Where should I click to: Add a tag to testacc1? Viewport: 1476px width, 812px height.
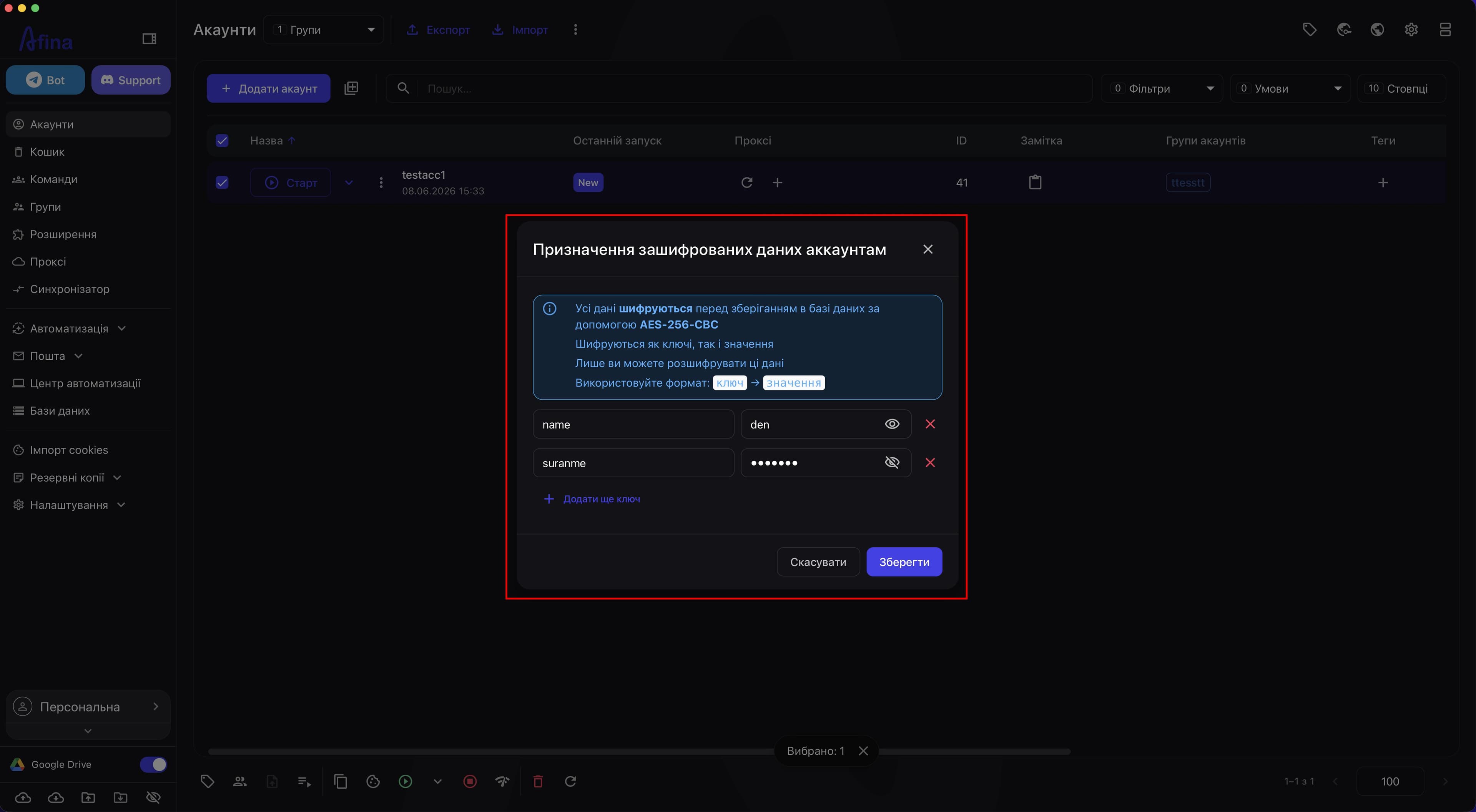[1383, 182]
